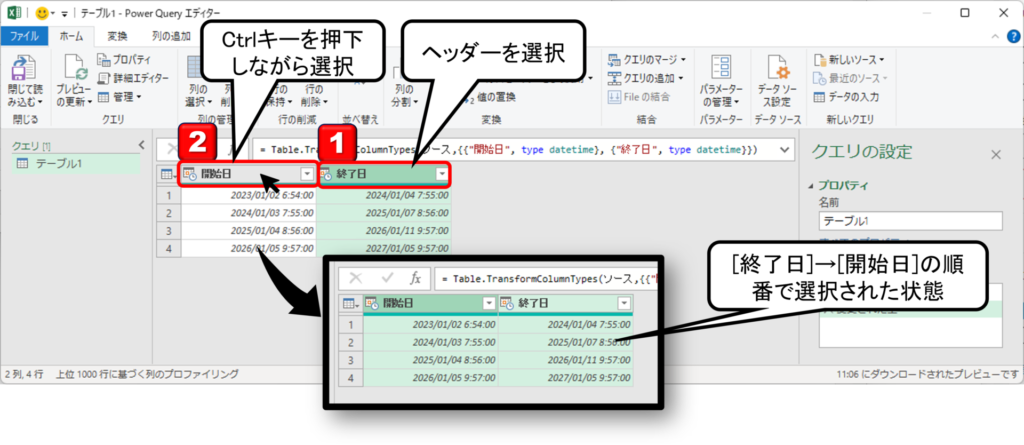Click the 最近のソース button
The width and height of the screenshot is (1024, 445).
coord(850,78)
